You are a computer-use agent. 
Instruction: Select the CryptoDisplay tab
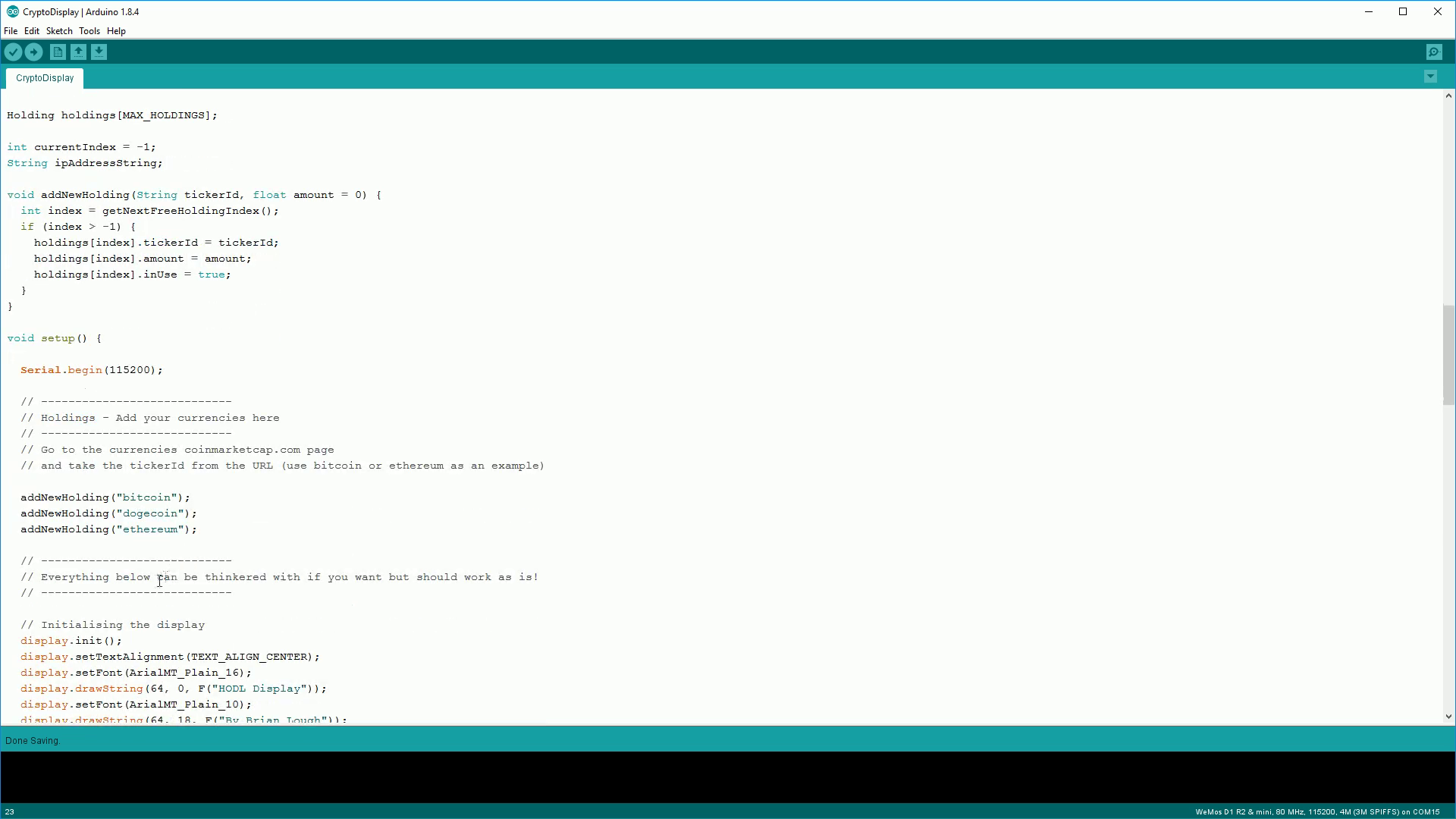coord(44,78)
